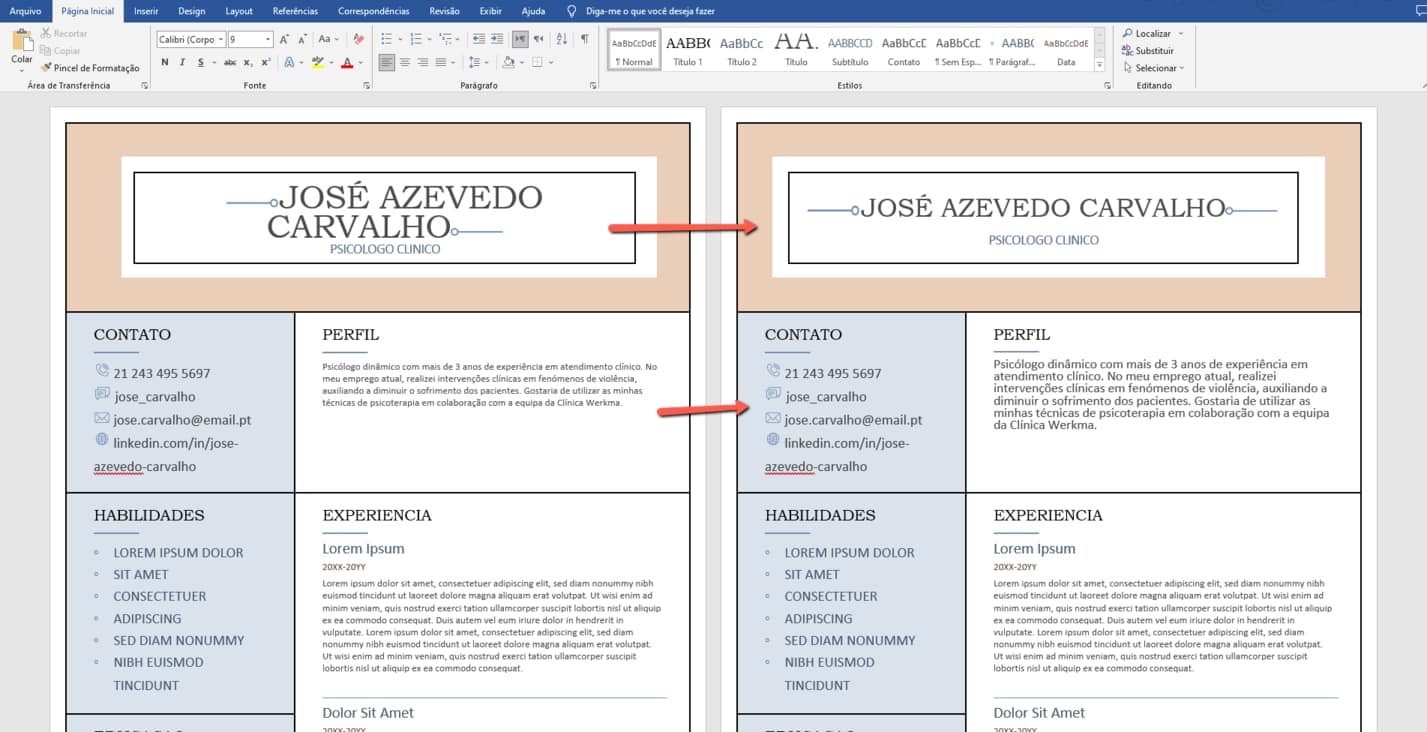Toggle left-to-right text direction button

coord(520,39)
